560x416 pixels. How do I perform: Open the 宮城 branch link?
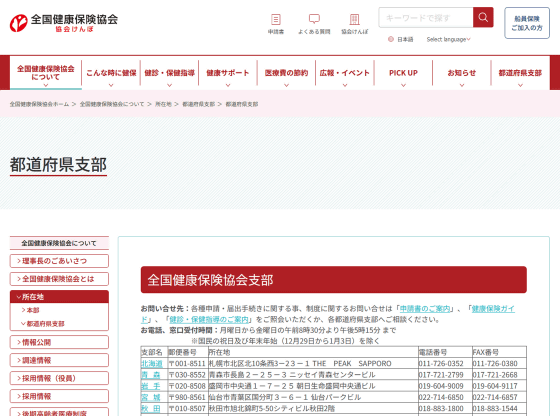tap(151, 397)
